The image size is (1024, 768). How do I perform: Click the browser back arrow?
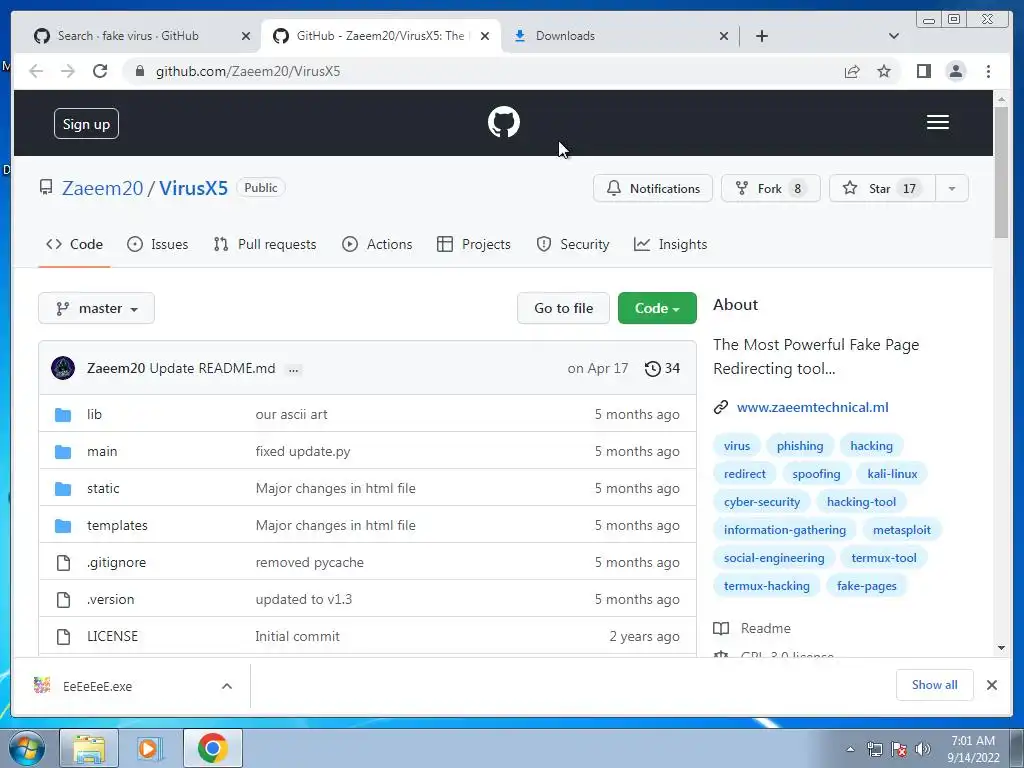point(36,71)
